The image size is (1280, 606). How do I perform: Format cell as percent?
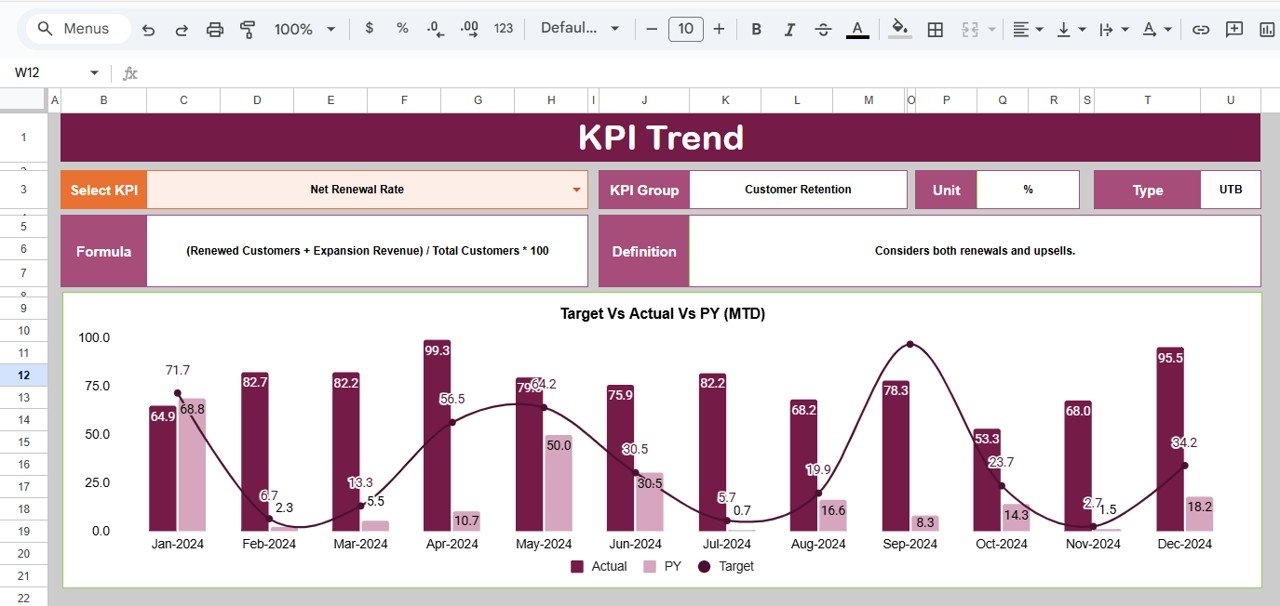coord(402,29)
